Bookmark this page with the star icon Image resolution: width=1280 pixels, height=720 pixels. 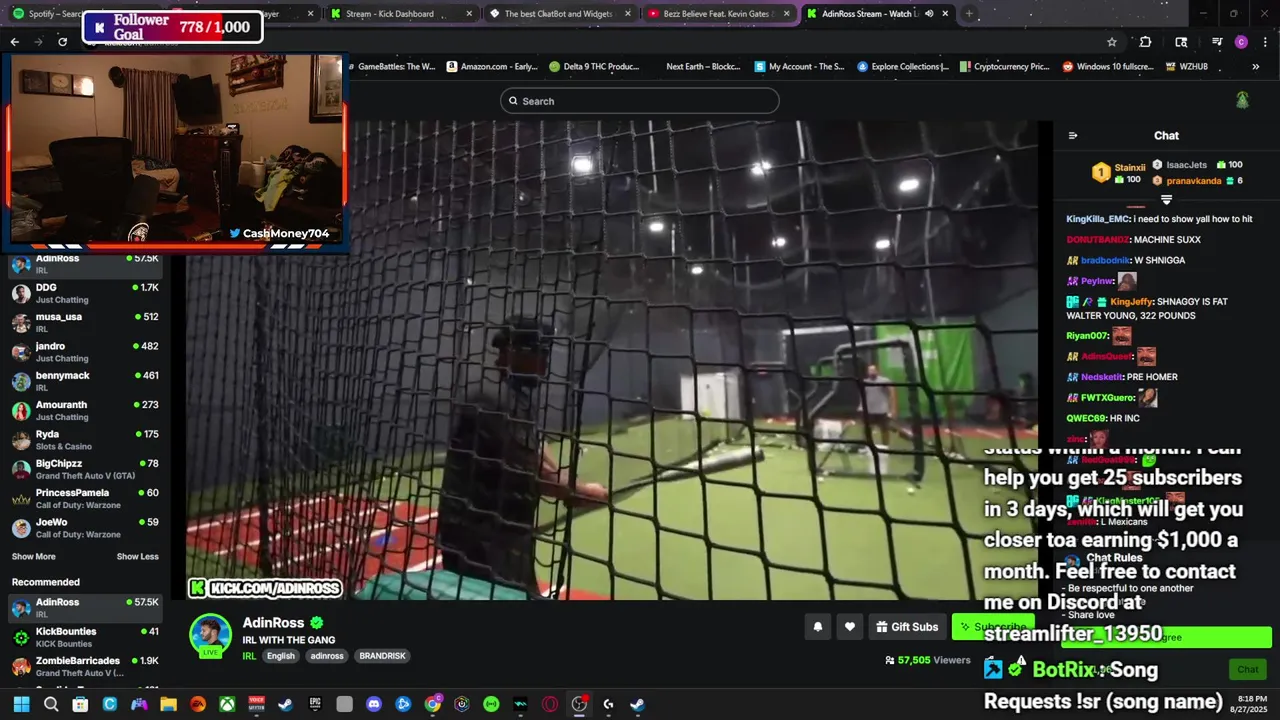(x=1111, y=42)
